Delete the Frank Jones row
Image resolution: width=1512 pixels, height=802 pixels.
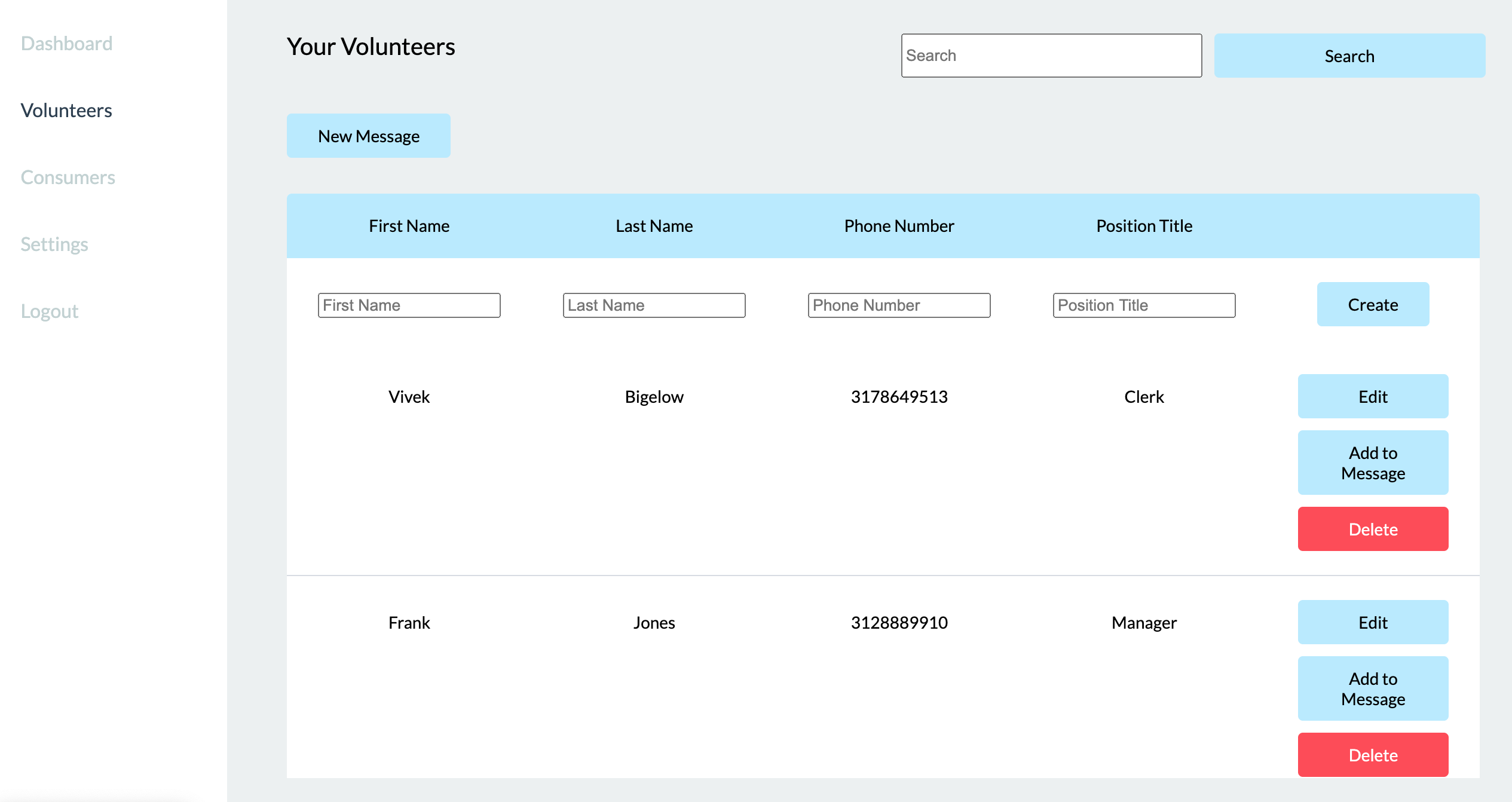(1373, 755)
